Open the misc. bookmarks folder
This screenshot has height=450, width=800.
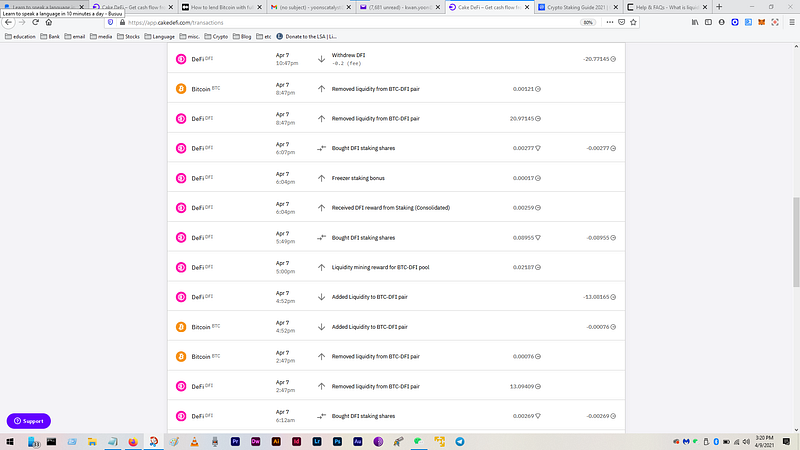coord(190,37)
